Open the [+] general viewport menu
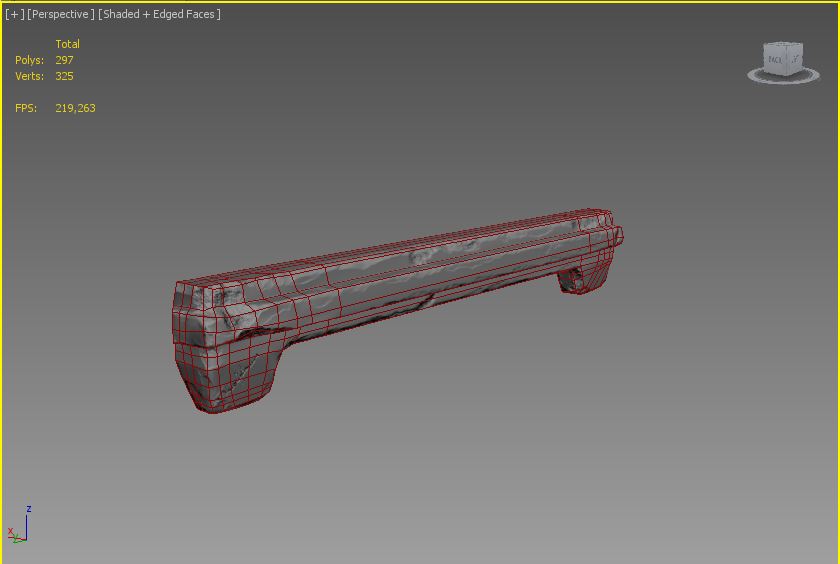This screenshot has height=564, width=840. click(x=14, y=14)
